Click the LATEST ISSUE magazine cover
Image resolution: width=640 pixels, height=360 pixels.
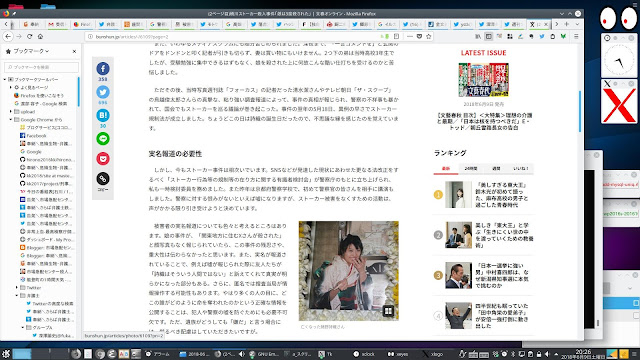483,80
